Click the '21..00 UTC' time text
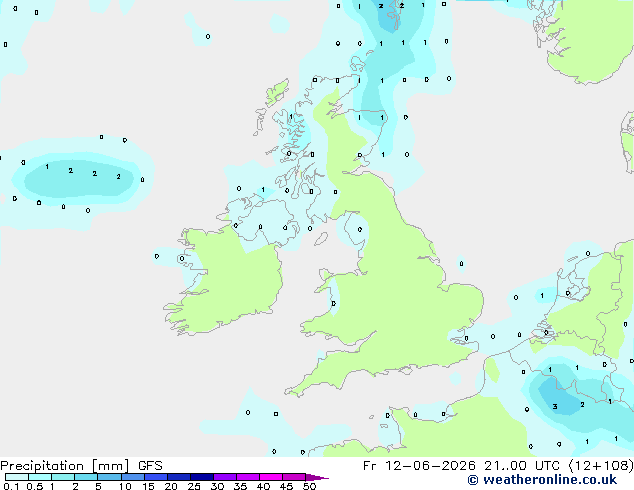634x490 pixels. click(522, 466)
